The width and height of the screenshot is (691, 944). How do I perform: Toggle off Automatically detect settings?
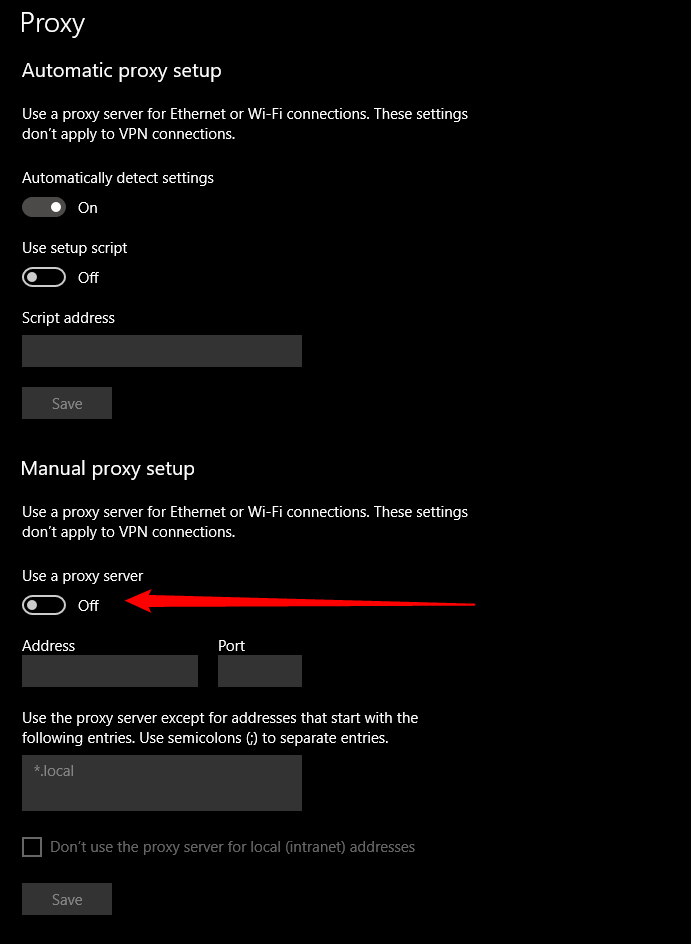click(43, 207)
